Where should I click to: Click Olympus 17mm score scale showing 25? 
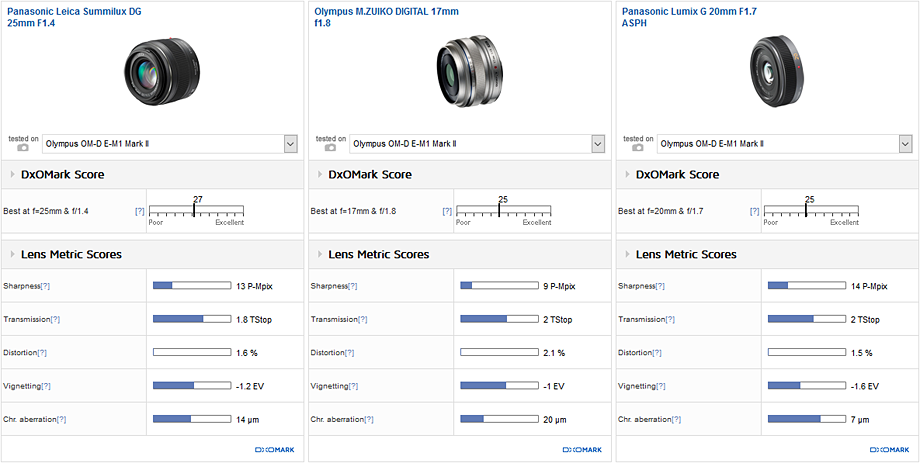click(503, 210)
